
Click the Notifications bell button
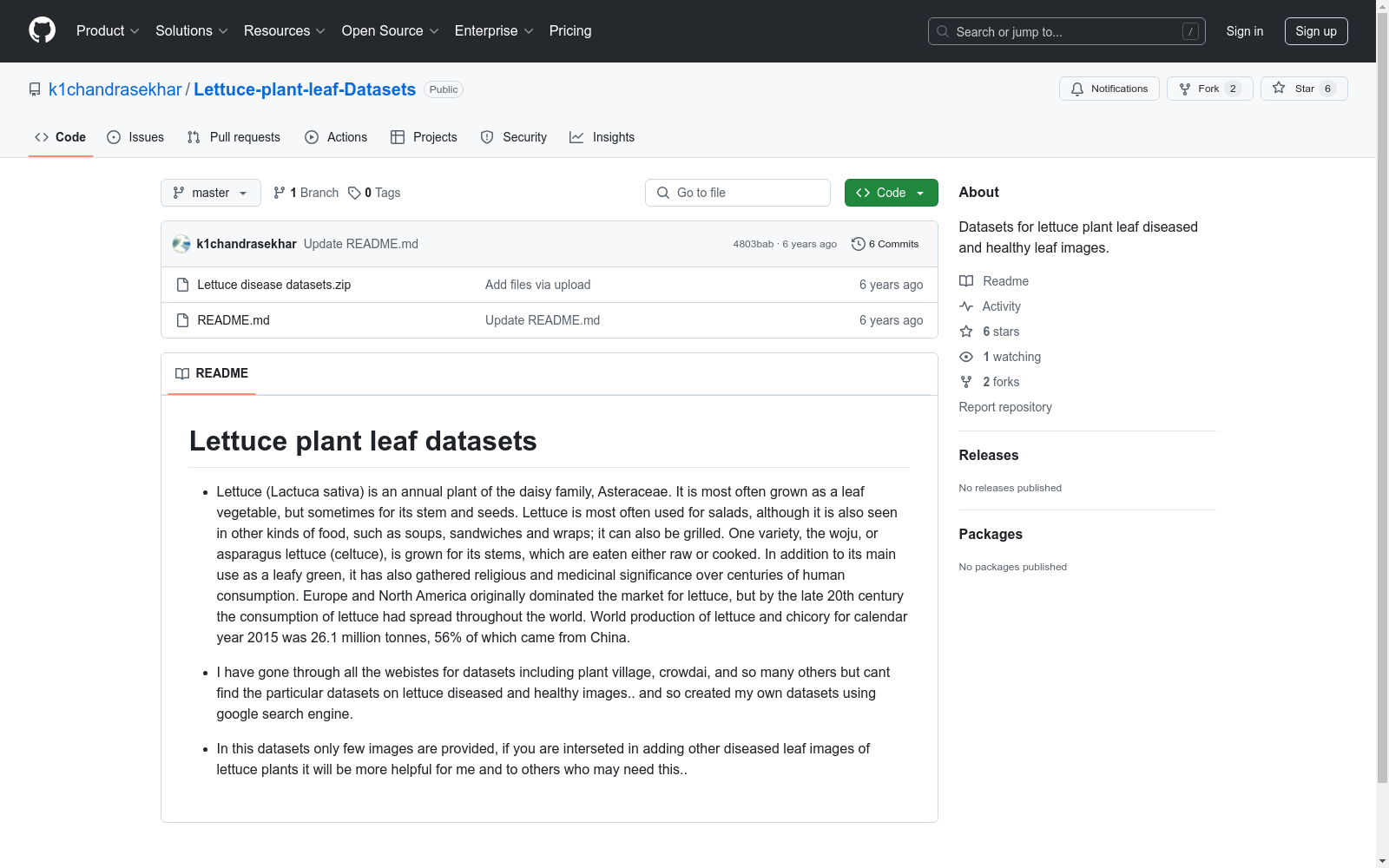[x=1109, y=89]
